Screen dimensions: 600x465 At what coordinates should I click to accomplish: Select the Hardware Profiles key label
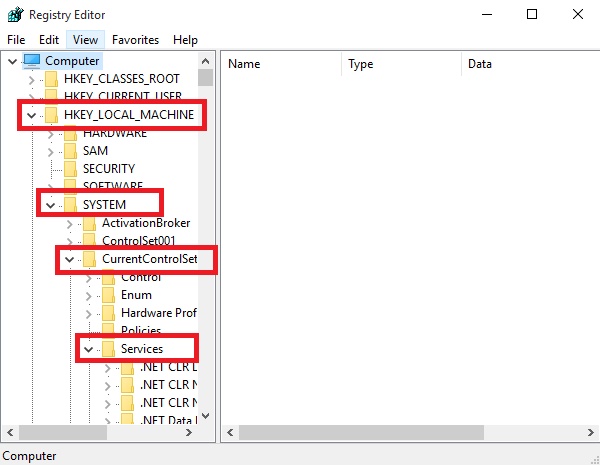[159, 313]
